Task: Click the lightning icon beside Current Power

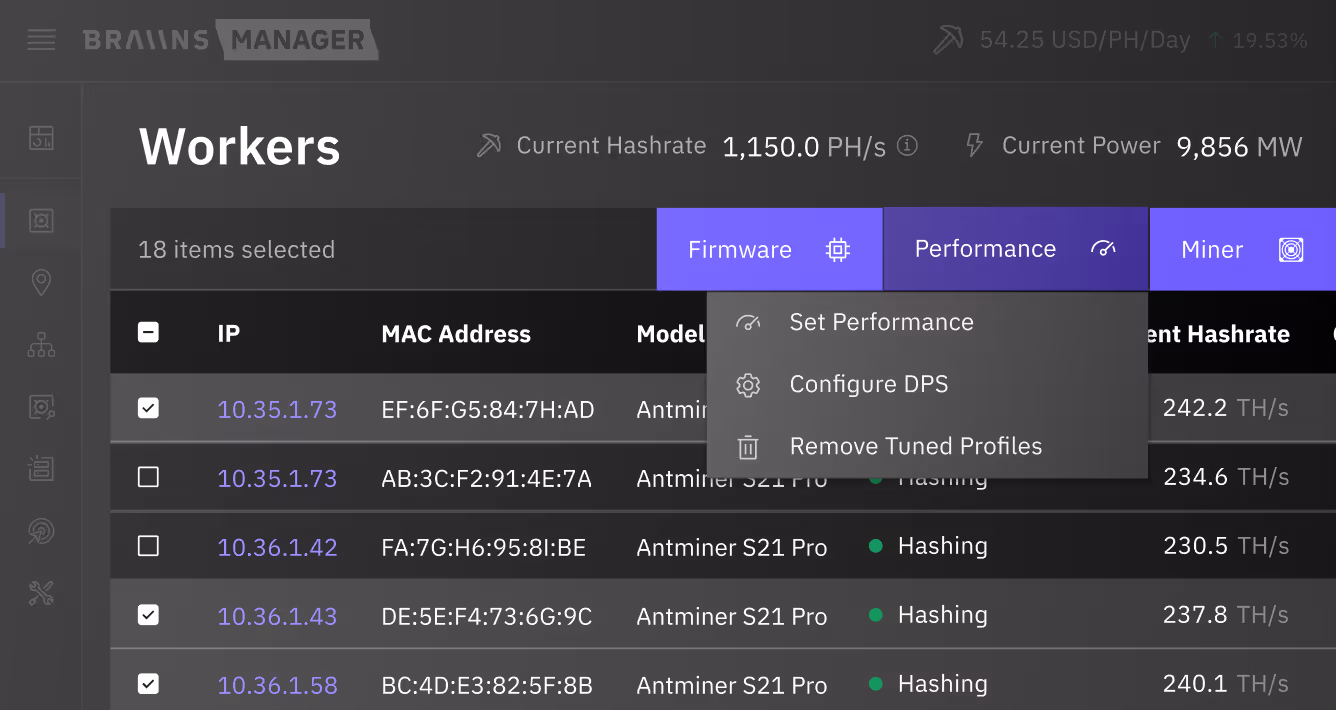Action: [974, 146]
